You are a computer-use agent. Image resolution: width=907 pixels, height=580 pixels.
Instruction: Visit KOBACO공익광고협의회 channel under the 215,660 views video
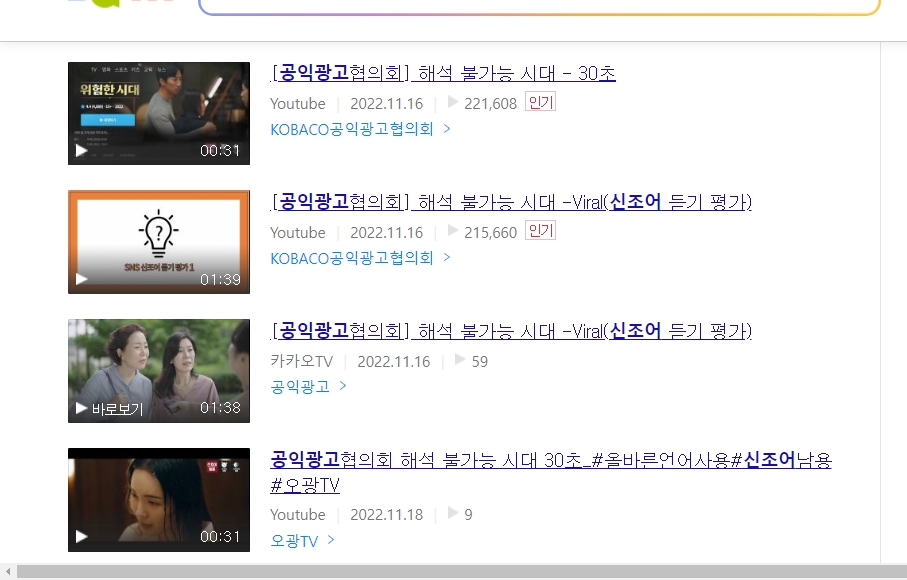(x=352, y=258)
